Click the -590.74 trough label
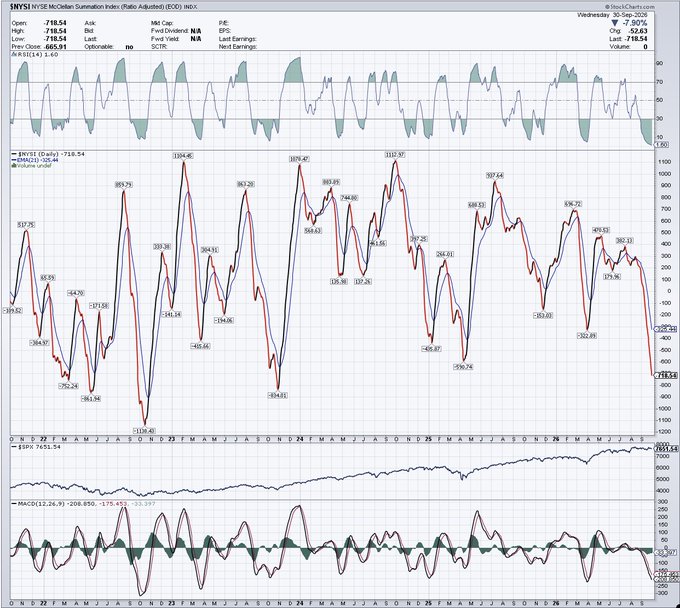This screenshot has width=680, height=608. [463, 367]
